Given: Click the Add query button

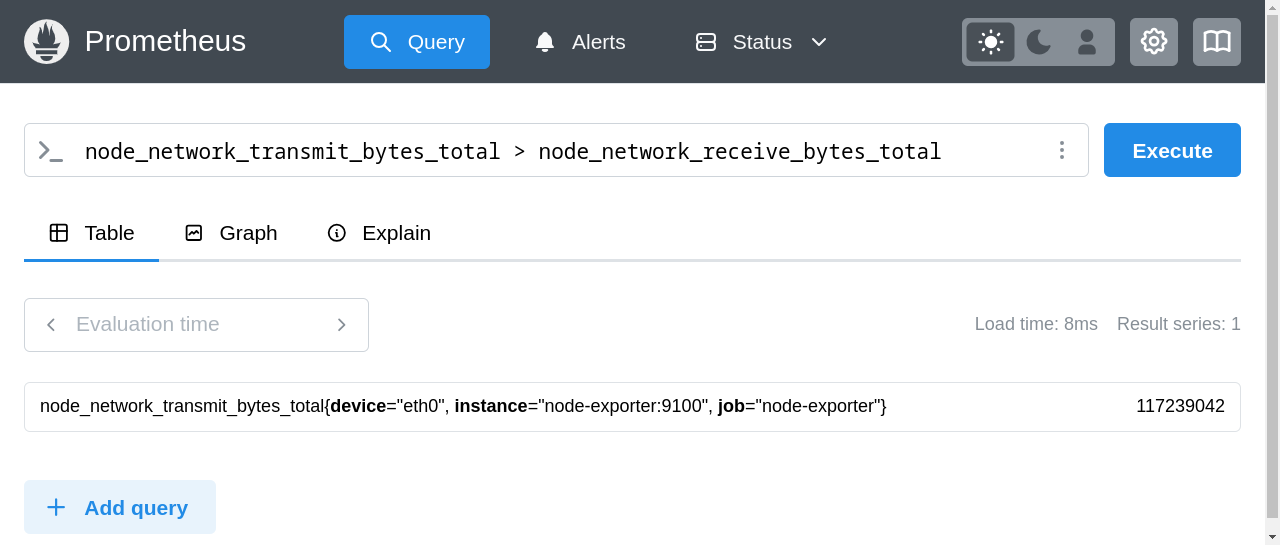Looking at the screenshot, I should tap(120, 507).
